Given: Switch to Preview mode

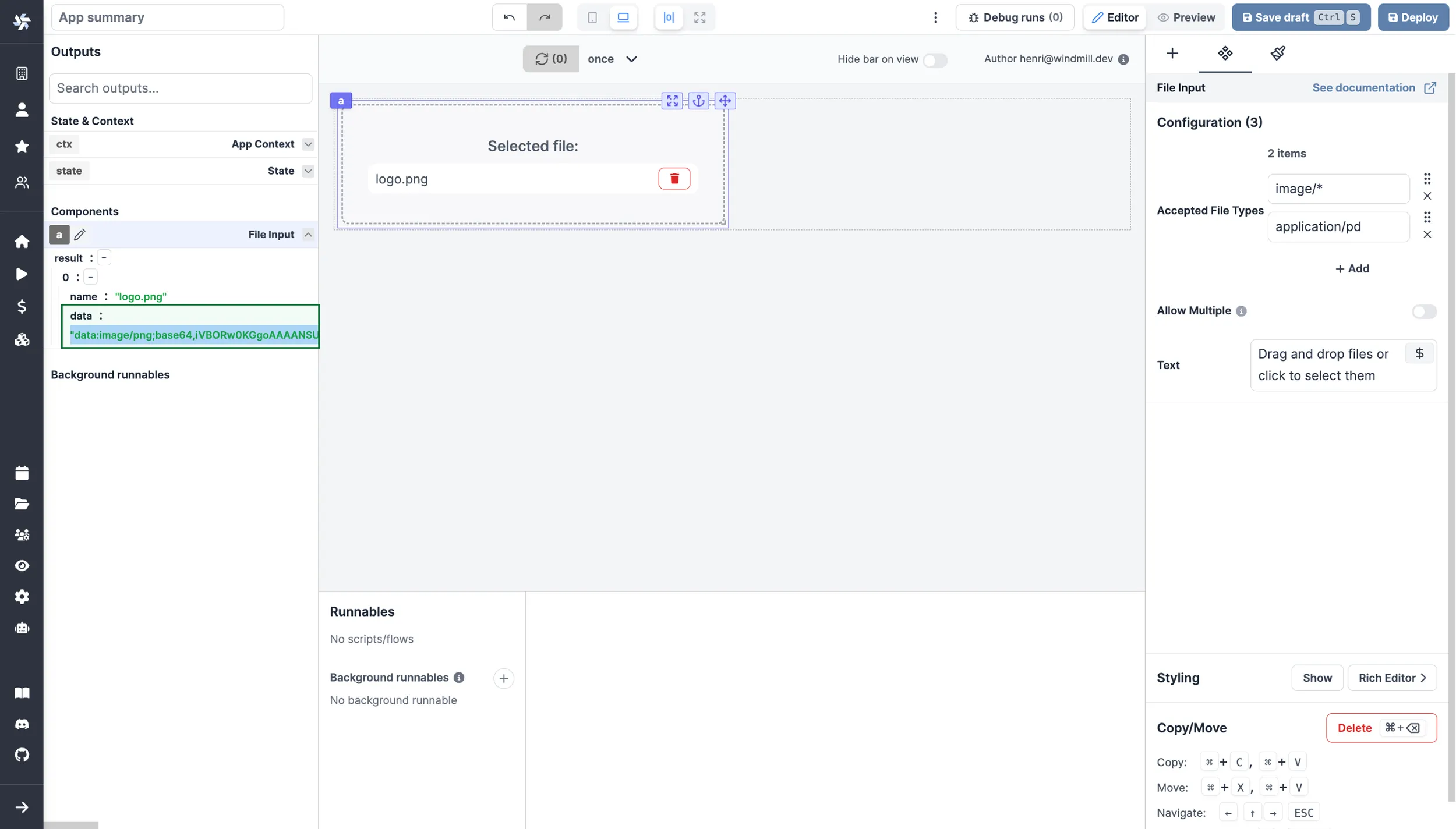Looking at the screenshot, I should coord(1186,17).
